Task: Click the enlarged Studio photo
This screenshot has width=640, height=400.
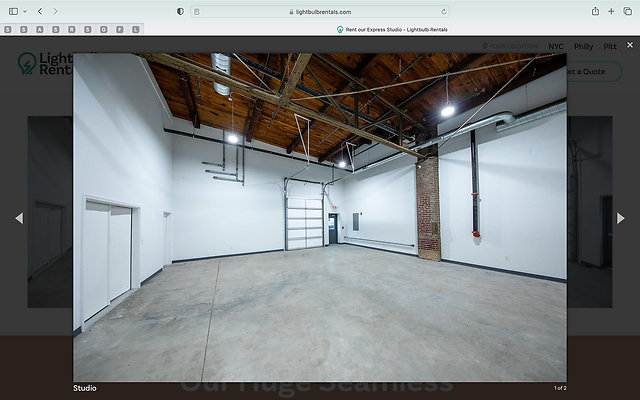Action: tap(320, 217)
